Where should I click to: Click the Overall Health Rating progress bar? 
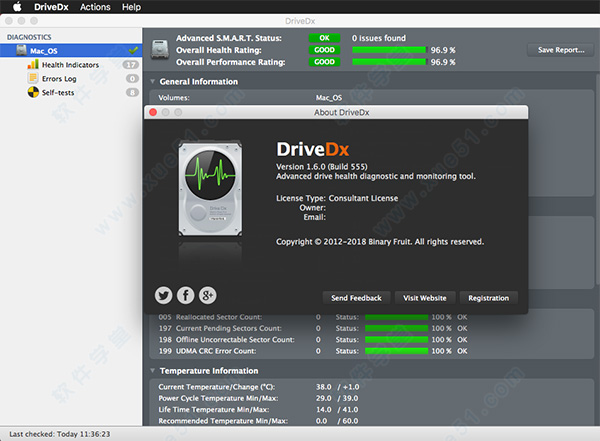coord(389,50)
